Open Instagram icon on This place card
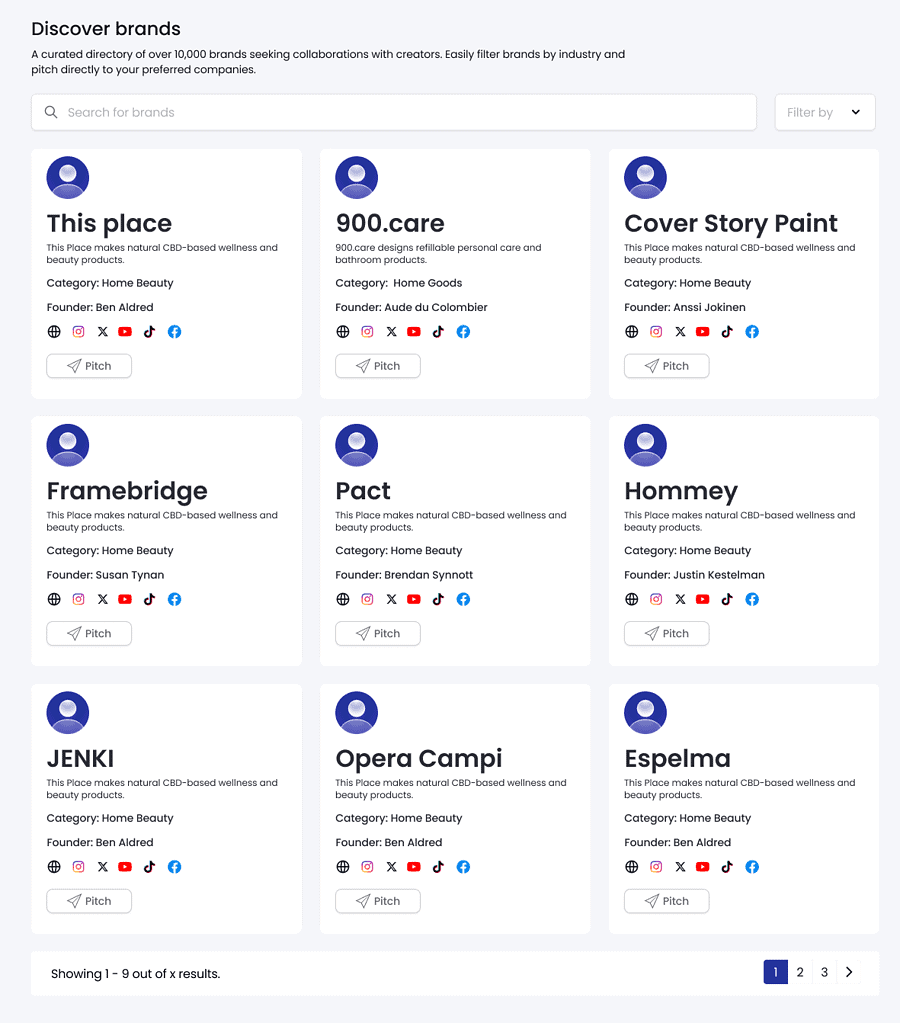This screenshot has height=1023, width=900. click(78, 331)
